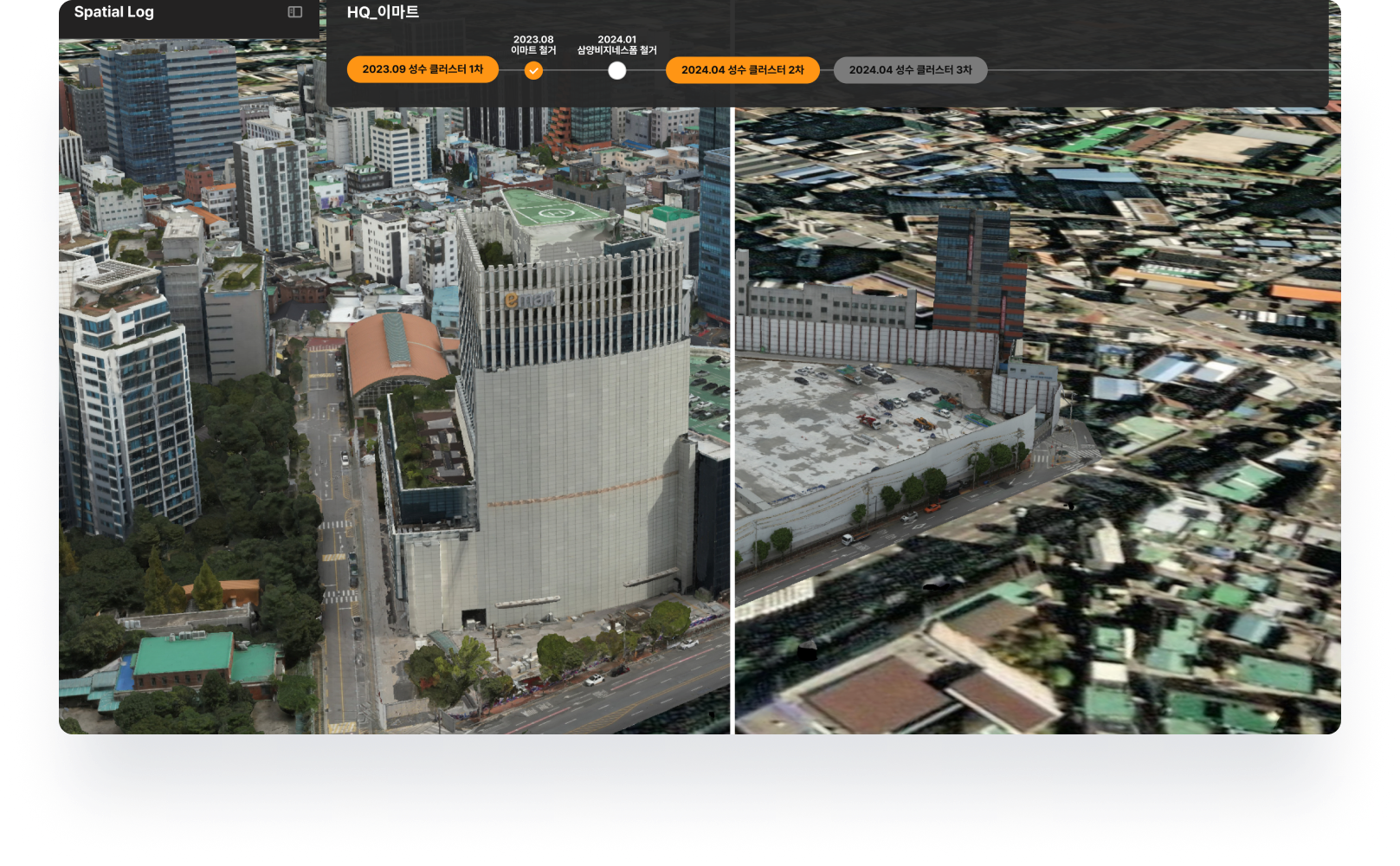Click the green-roofed building at bottom left
This screenshot has width=1400, height=866.
(x=184, y=654)
